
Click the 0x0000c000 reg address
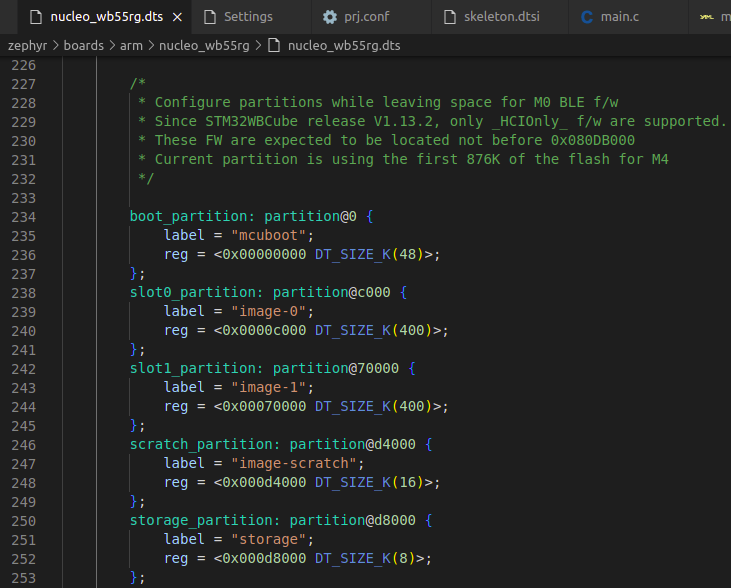(x=264, y=331)
